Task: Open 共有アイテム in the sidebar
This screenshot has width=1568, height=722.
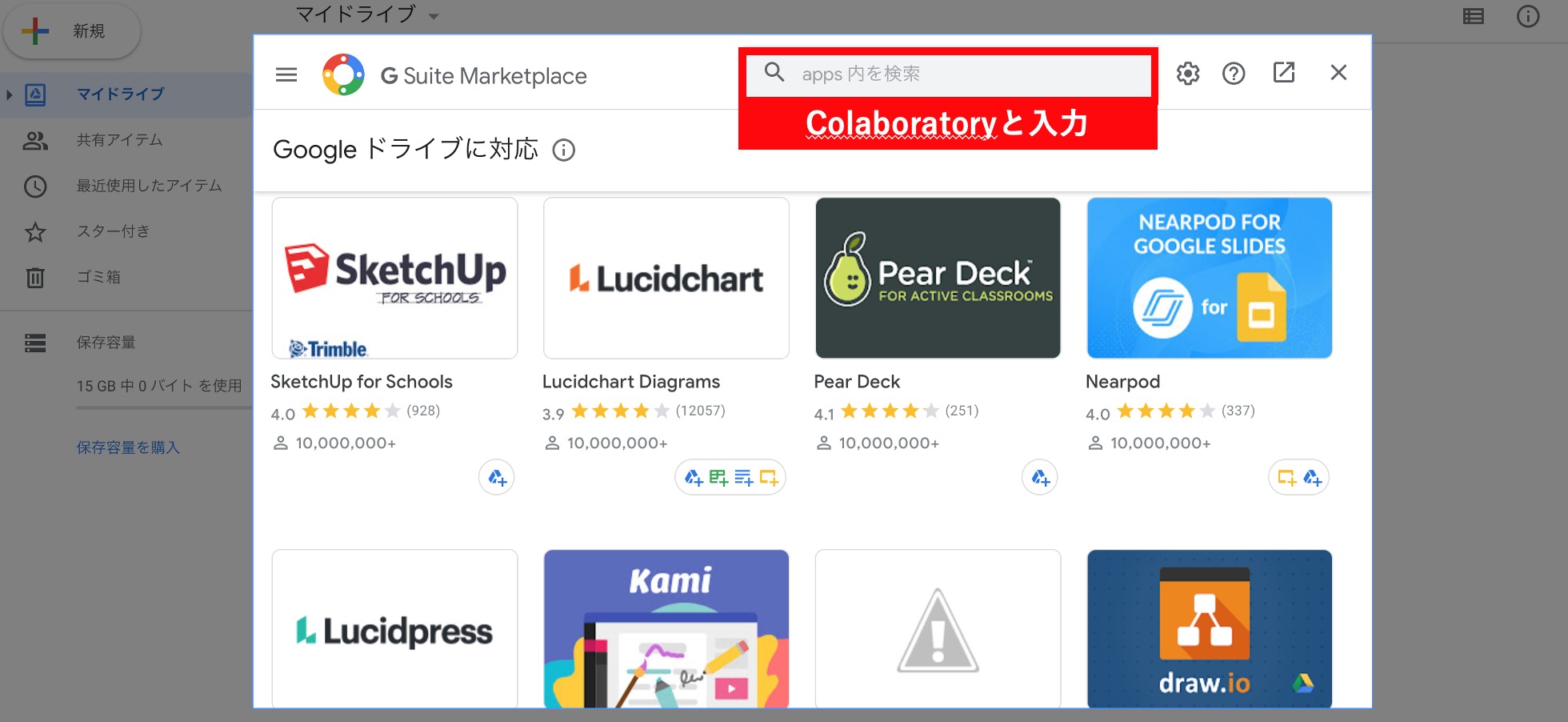Action: pyautogui.click(x=119, y=140)
